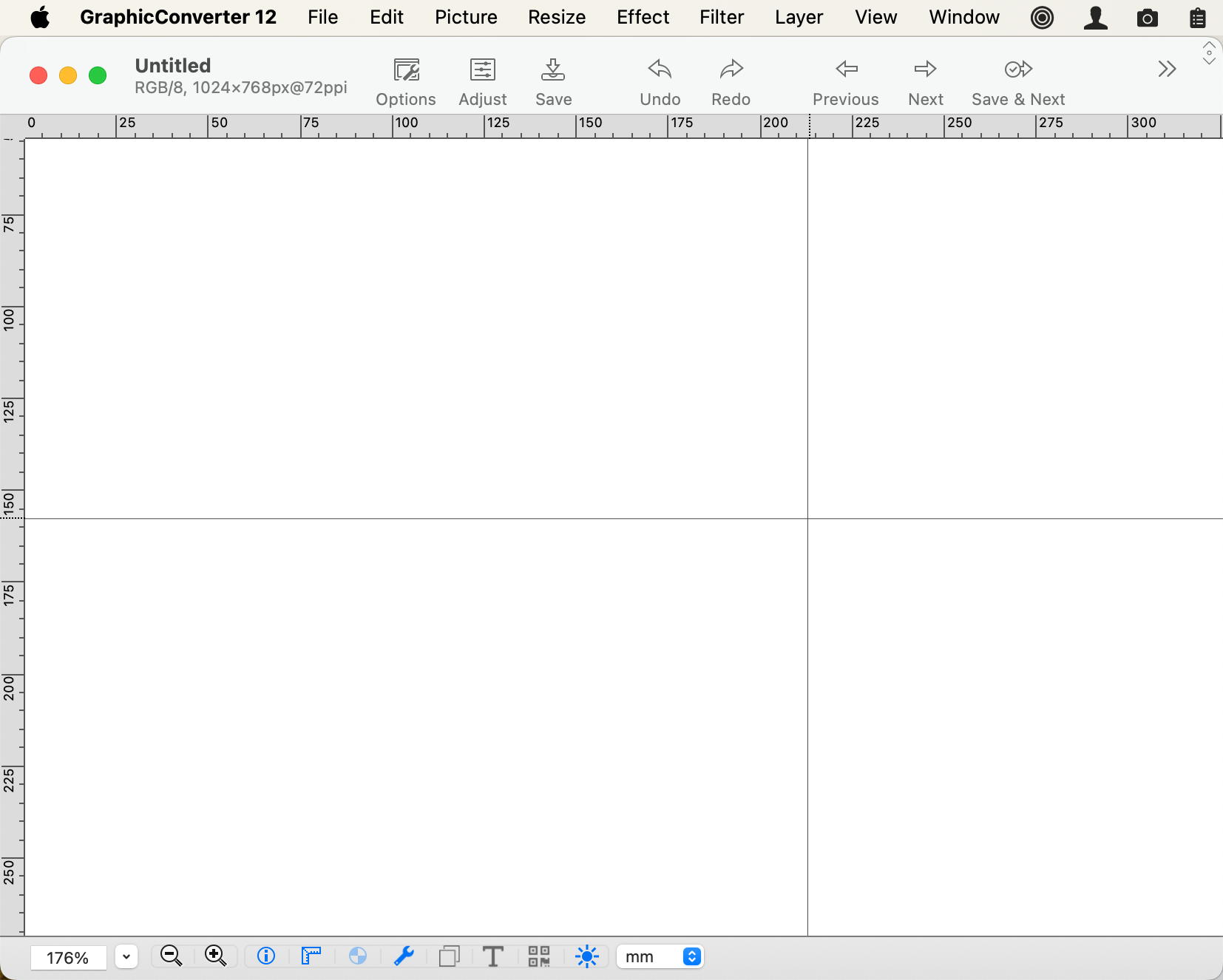Viewport: 1223px width, 980px height.
Task: Toggle the blue crosshair circle icon
Action: click(x=358, y=956)
